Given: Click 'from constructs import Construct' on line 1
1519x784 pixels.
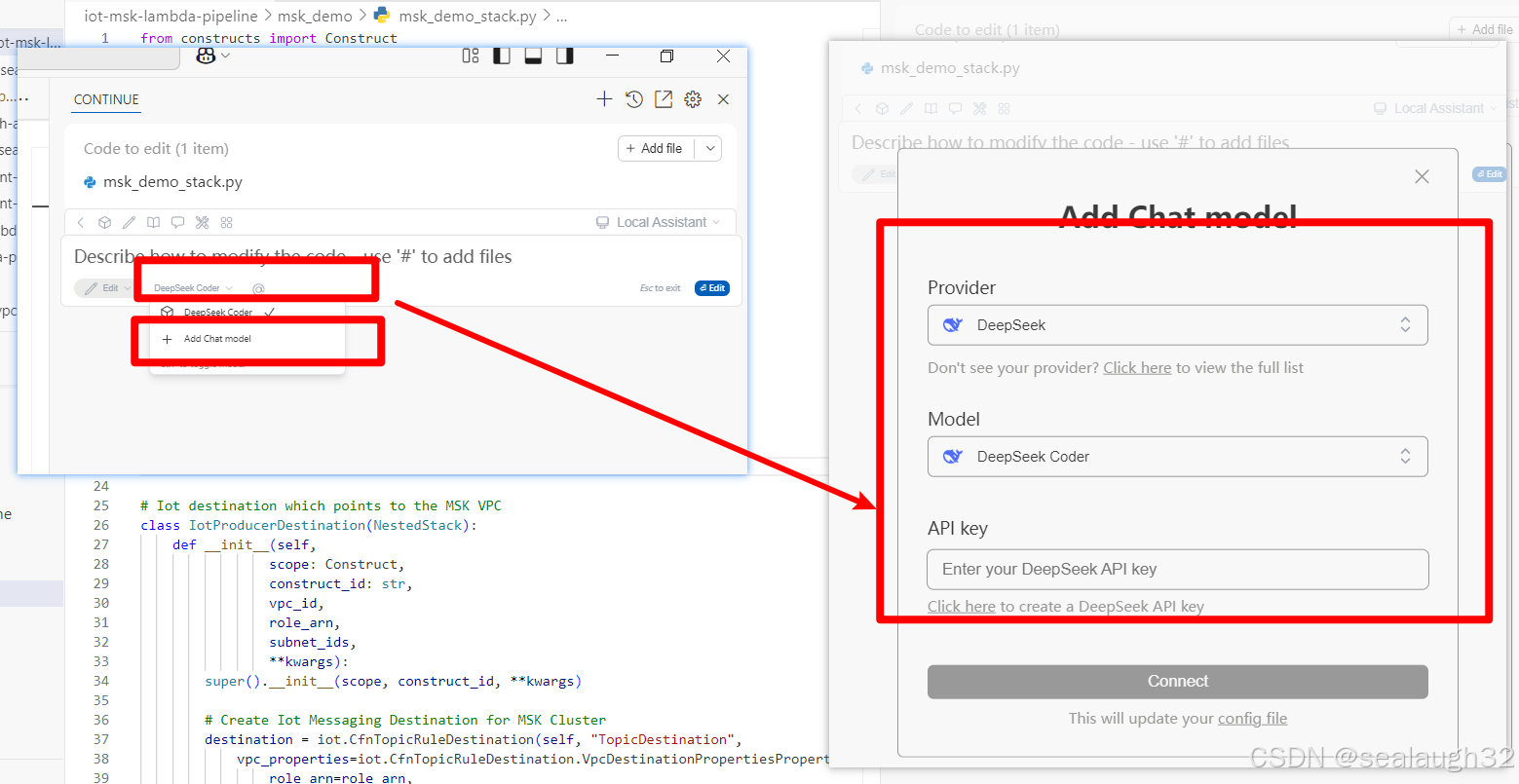Looking at the screenshot, I should (269, 38).
